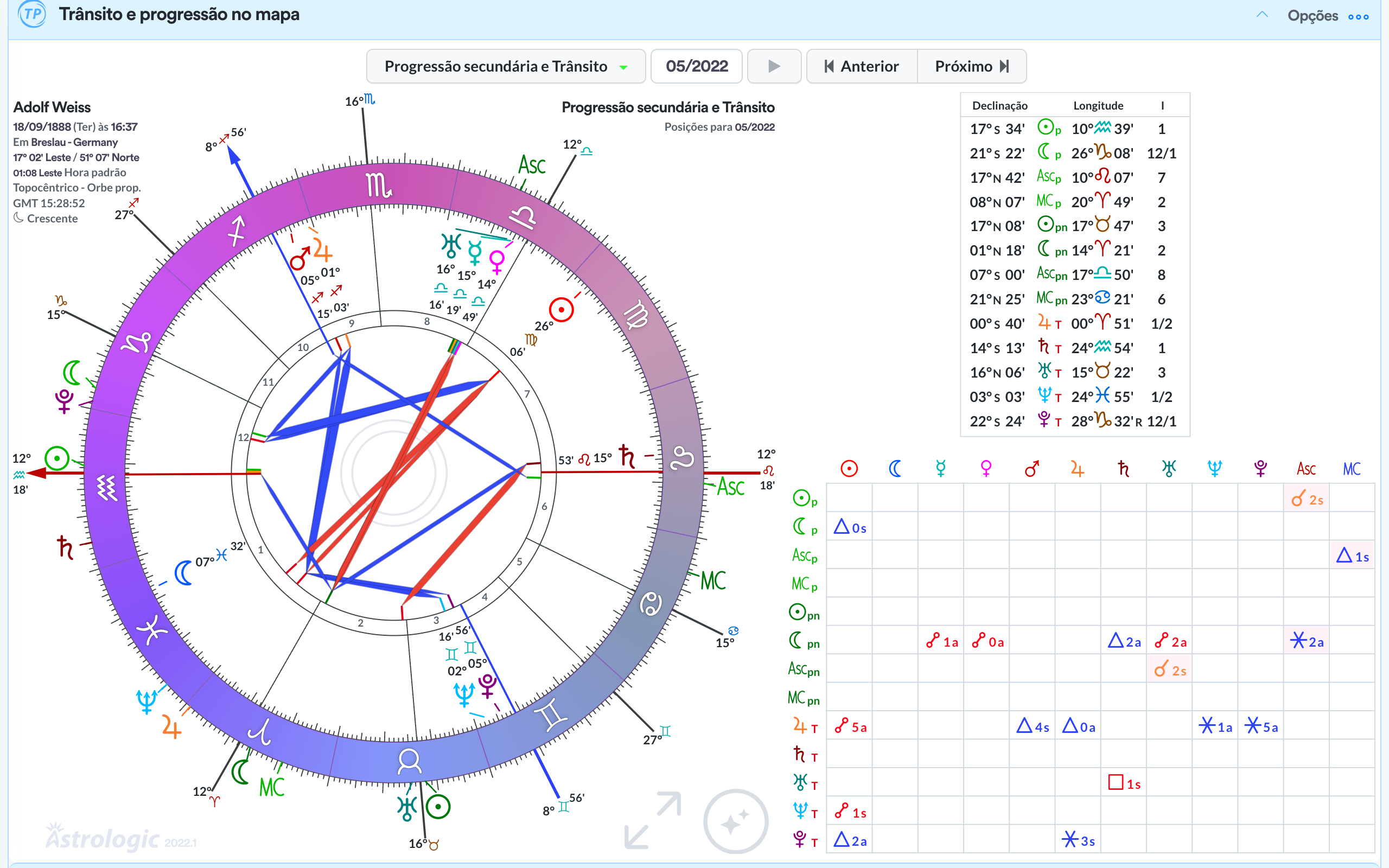Click the TP logo icon
1389x868 pixels.
33,14
